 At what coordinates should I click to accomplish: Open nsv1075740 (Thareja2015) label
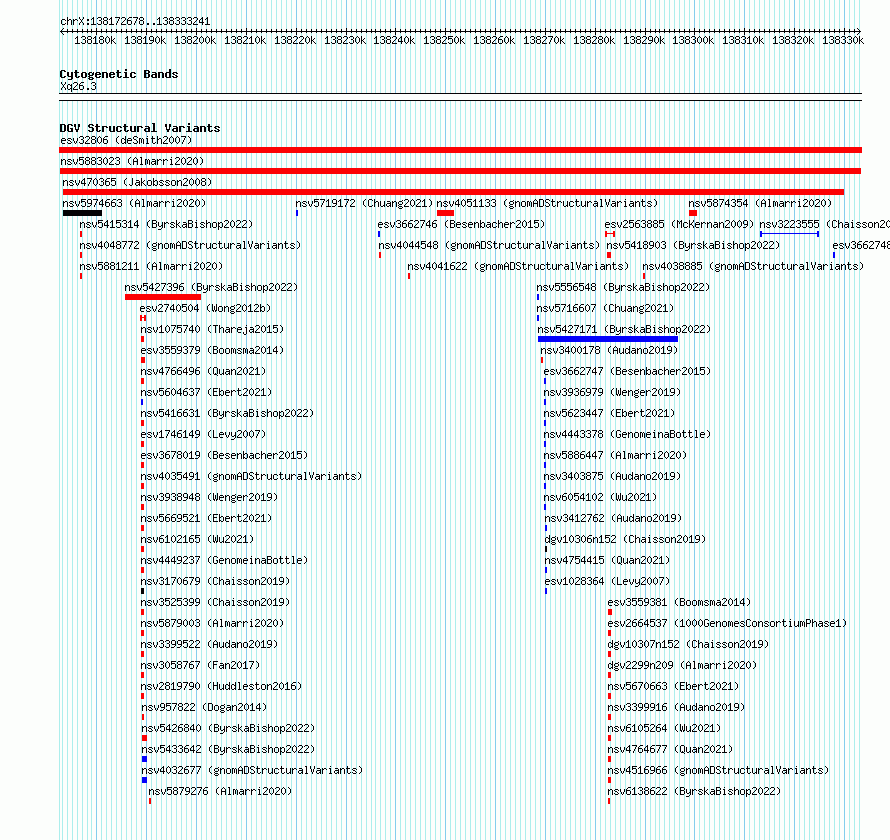coord(212,329)
